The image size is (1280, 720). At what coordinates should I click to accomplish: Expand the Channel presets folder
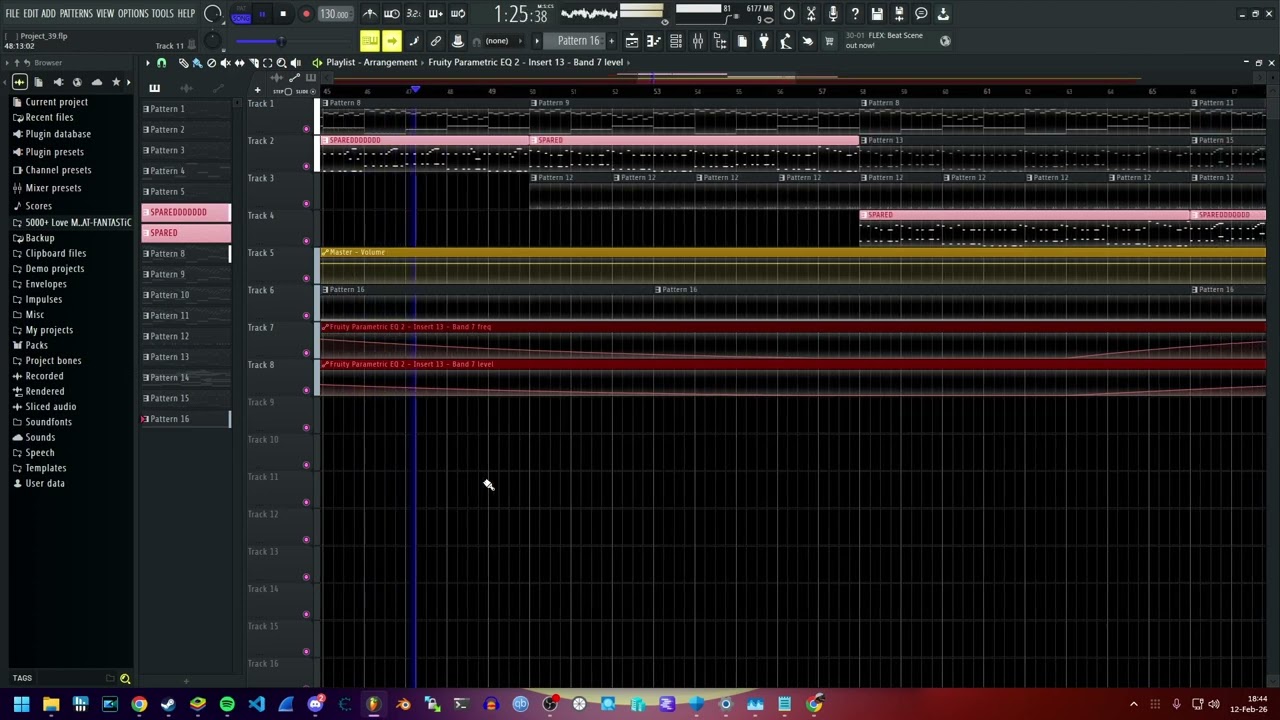tap(58, 170)
